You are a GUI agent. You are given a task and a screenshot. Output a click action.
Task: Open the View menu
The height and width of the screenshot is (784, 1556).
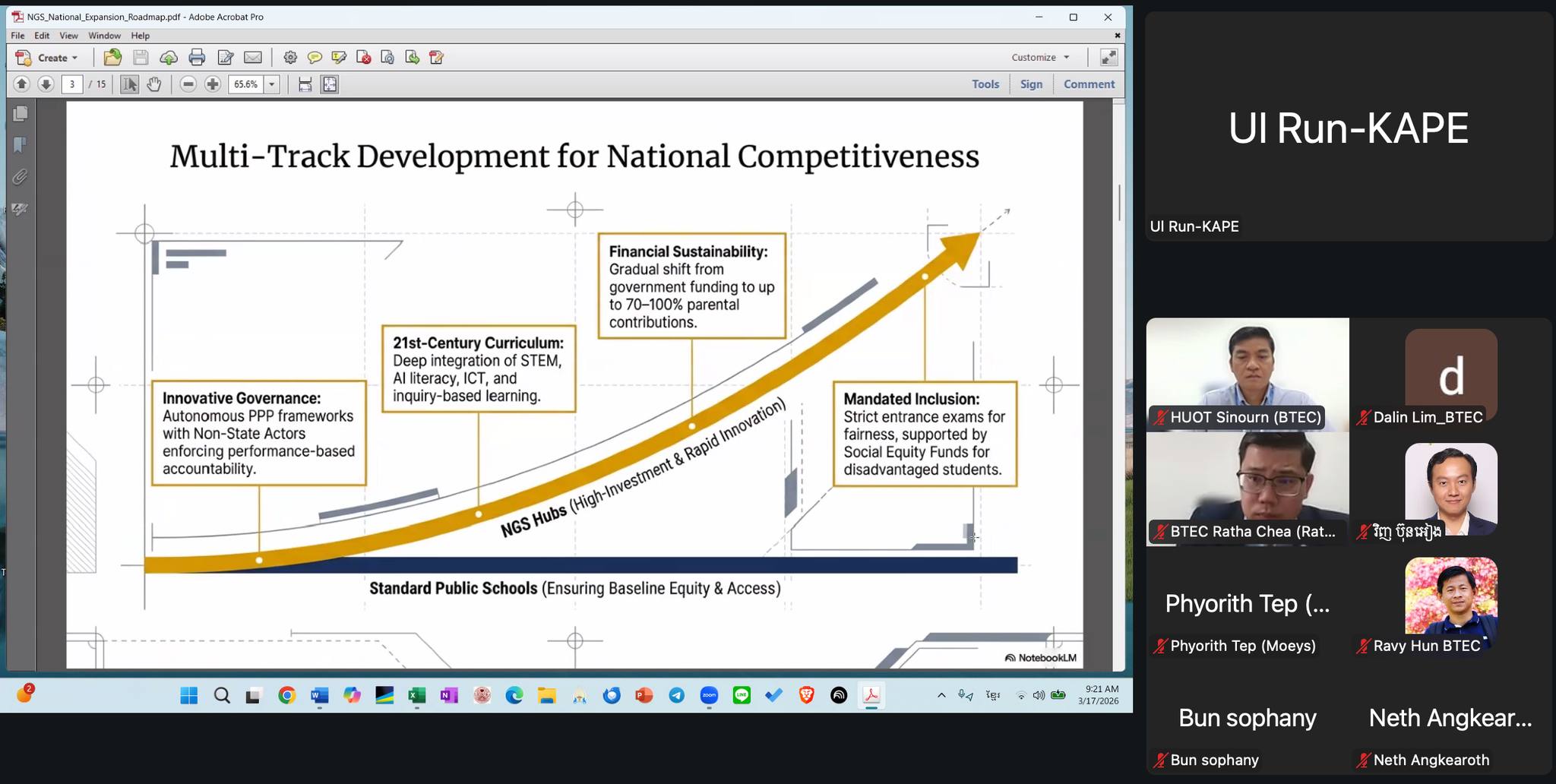pos(68,36)
